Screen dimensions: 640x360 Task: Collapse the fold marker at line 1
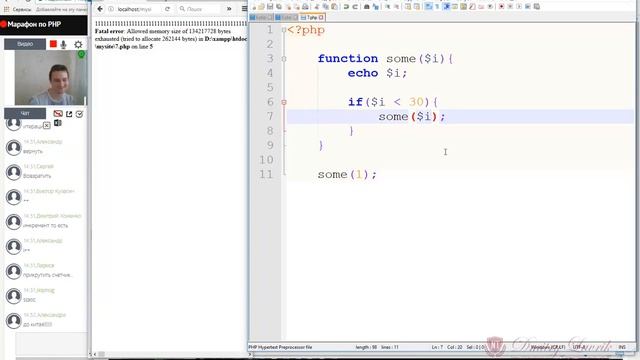point(284,30)
